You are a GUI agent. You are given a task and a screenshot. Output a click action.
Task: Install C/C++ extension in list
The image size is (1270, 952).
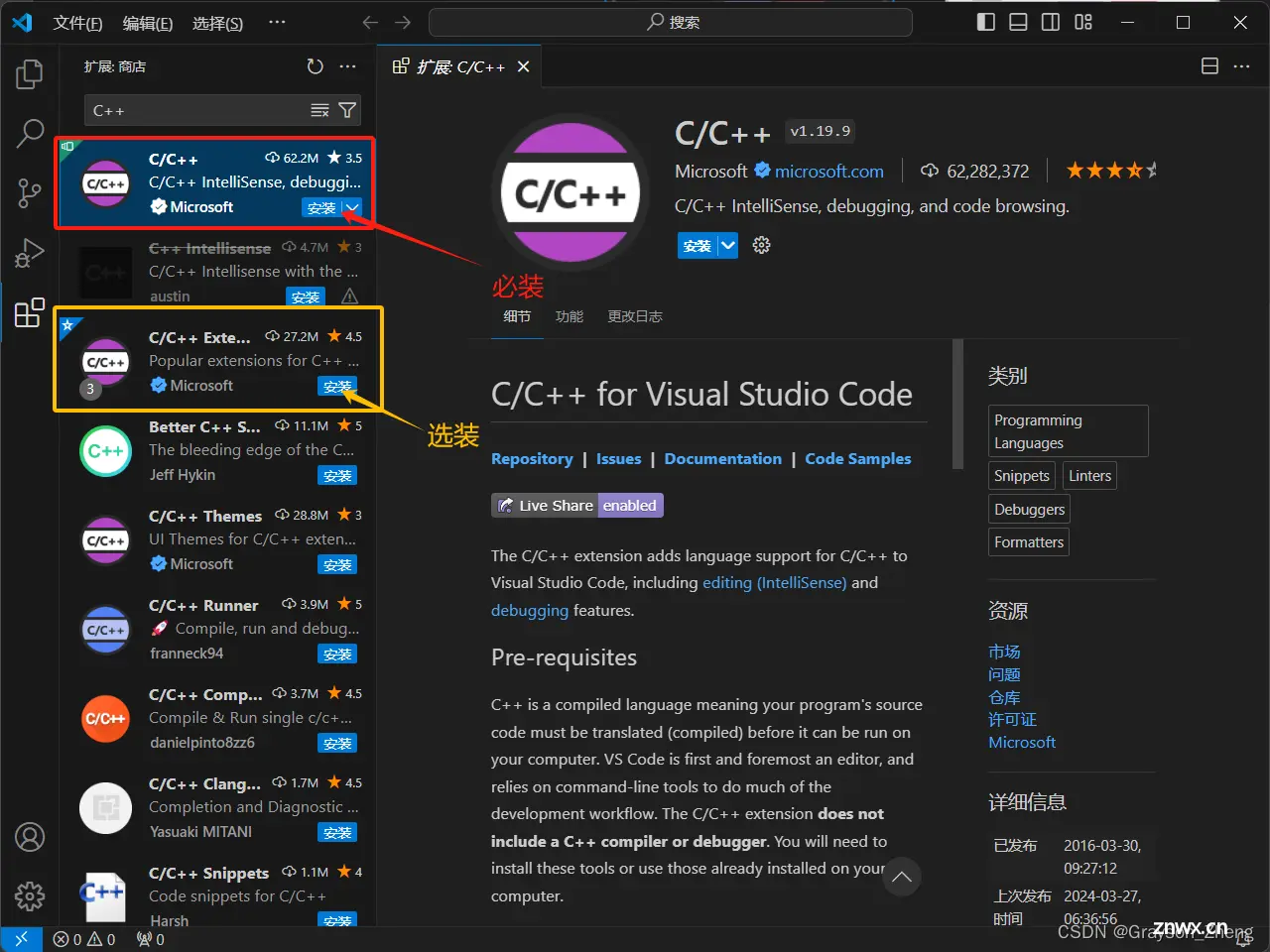coord(321,207)
